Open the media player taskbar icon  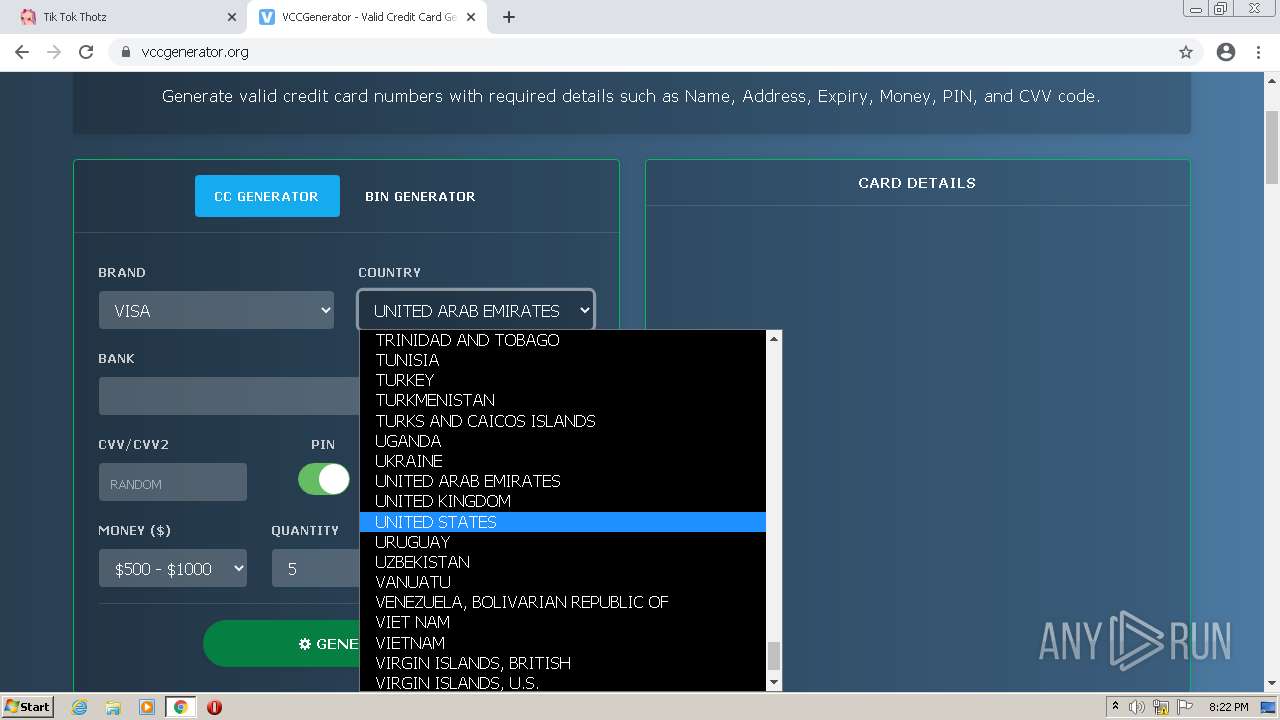147,707
